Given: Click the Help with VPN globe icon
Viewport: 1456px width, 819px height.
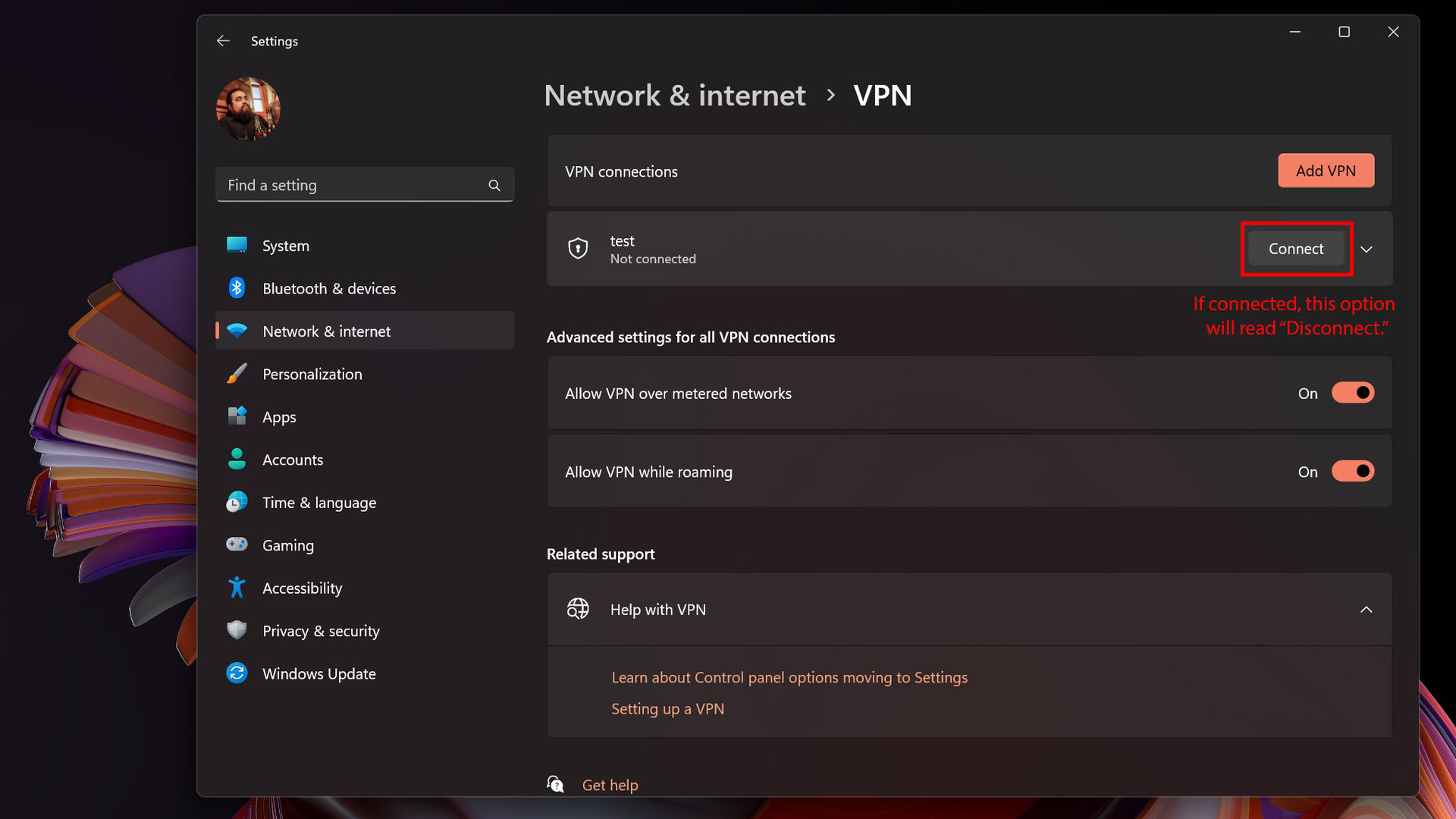Looking at the screenshot, I should point(578,609).
